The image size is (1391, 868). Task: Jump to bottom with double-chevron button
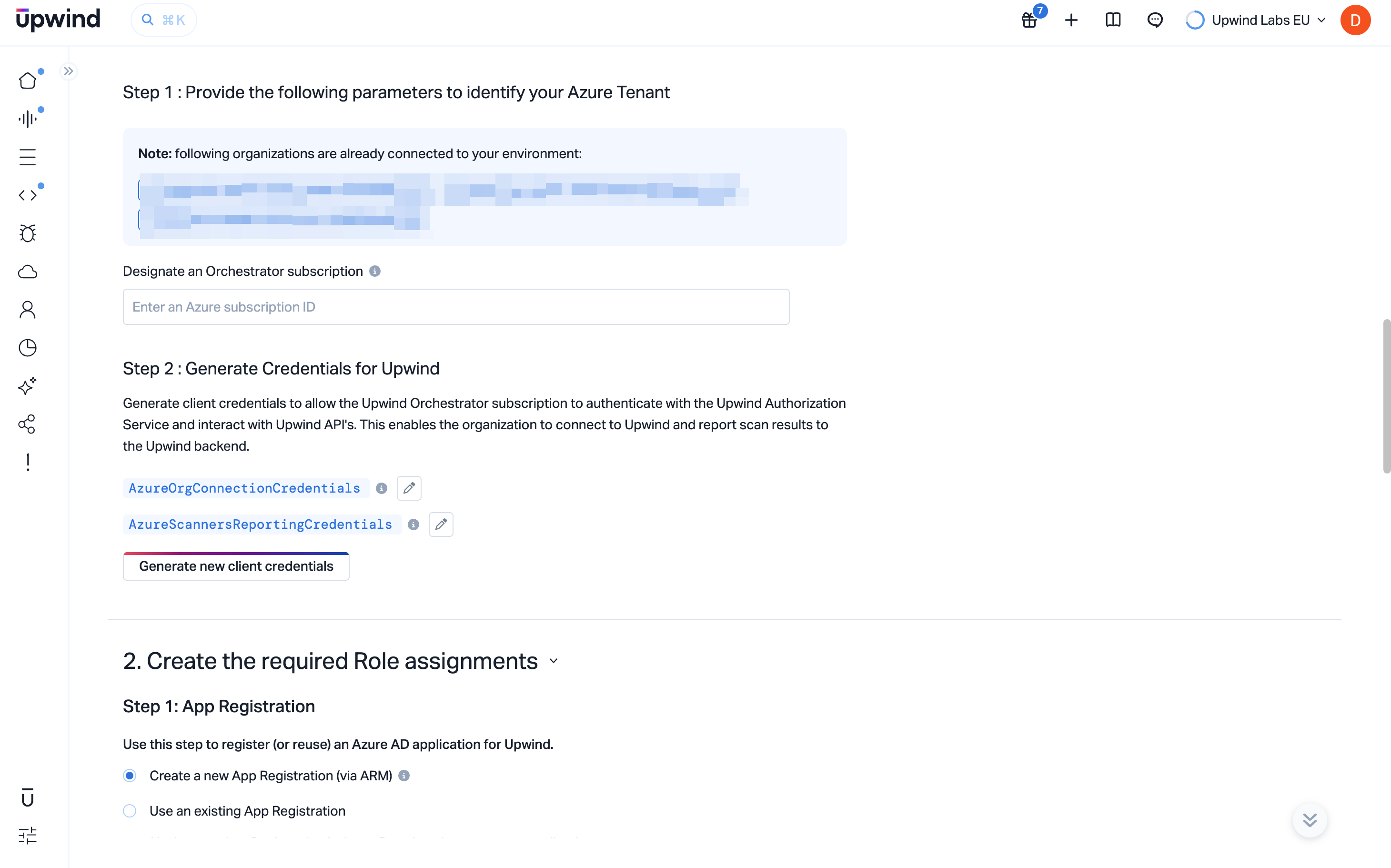[1310, 820]
